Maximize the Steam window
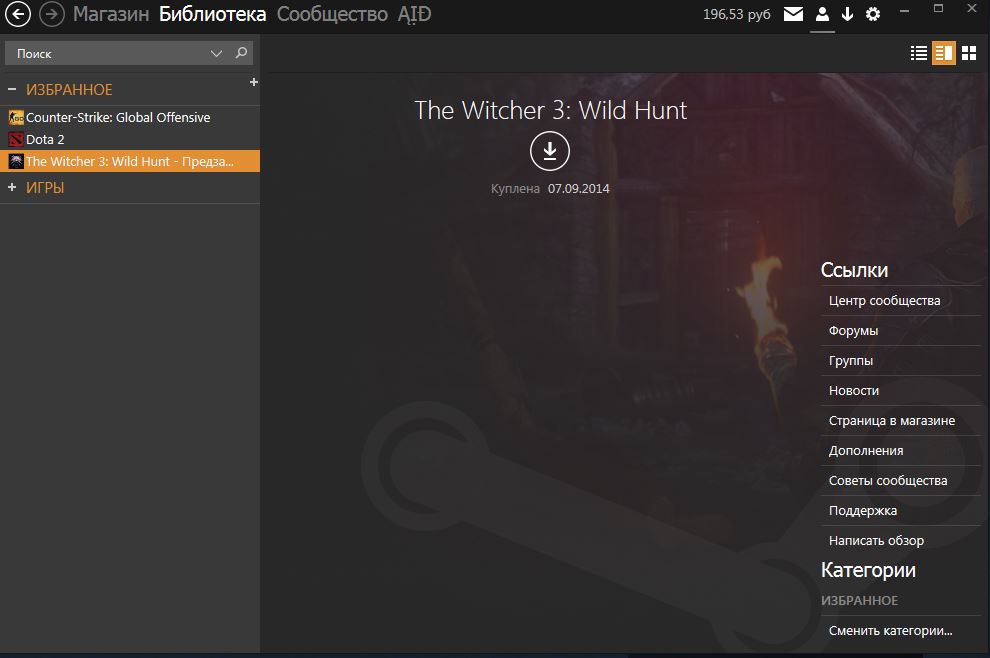Image resolution: width=990 pixels, height=658 pixels. point(938,8)
